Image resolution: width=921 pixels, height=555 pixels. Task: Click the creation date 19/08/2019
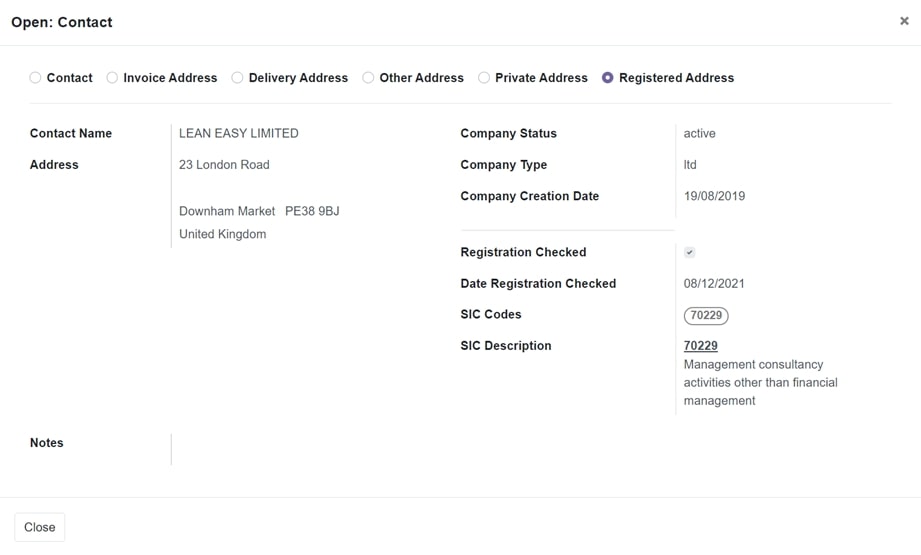[714, 196]
